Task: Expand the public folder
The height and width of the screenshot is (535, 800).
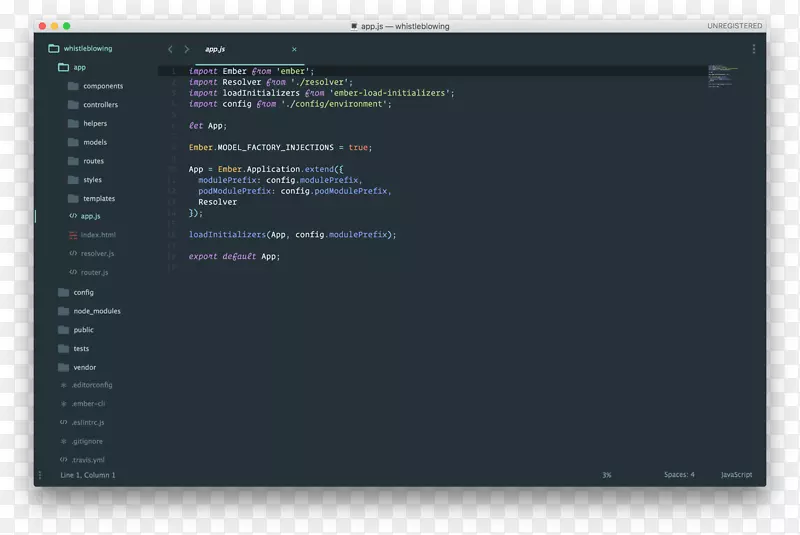Action: (x=76, y=330)
